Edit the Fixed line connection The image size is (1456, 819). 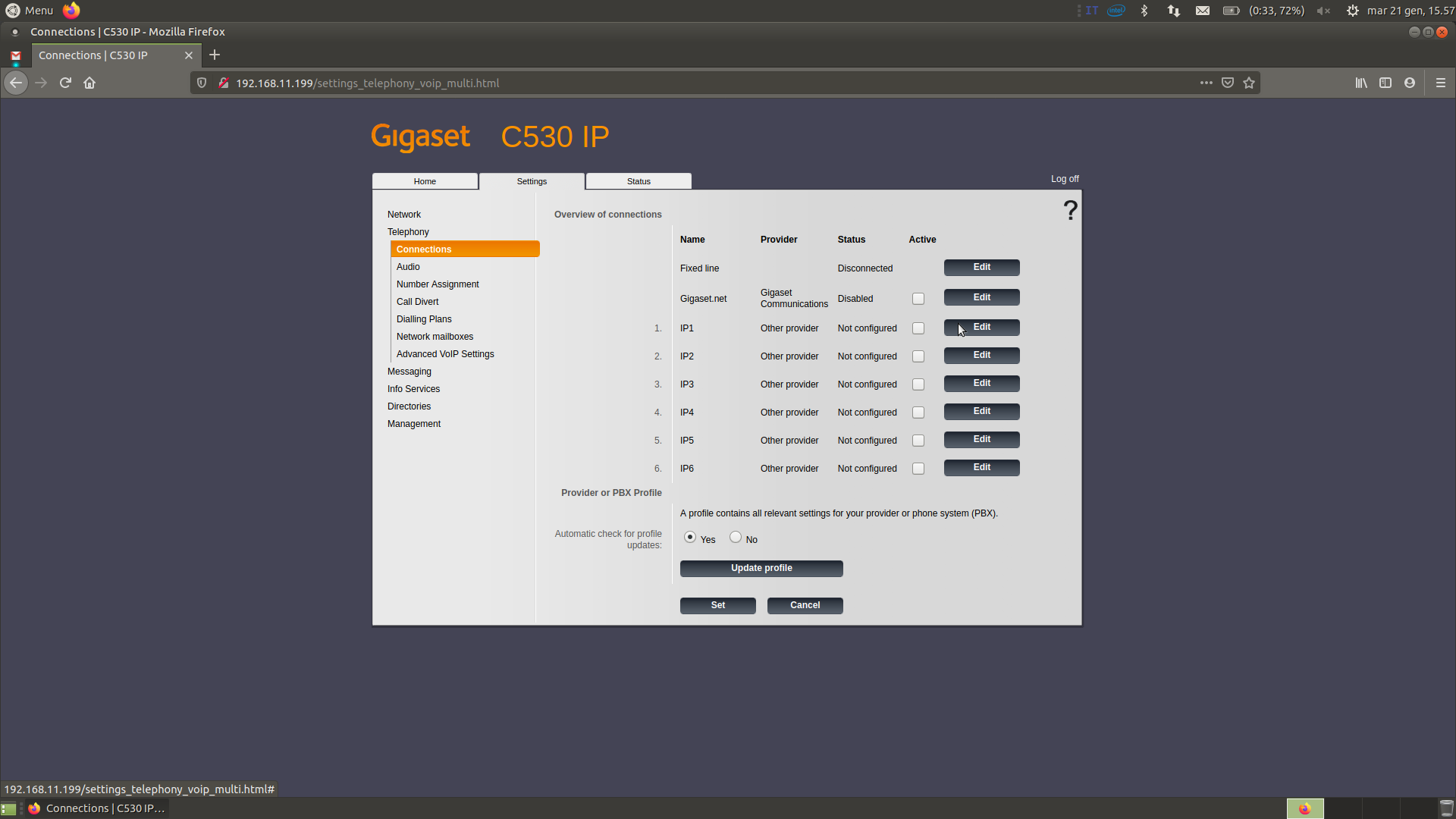981,268
